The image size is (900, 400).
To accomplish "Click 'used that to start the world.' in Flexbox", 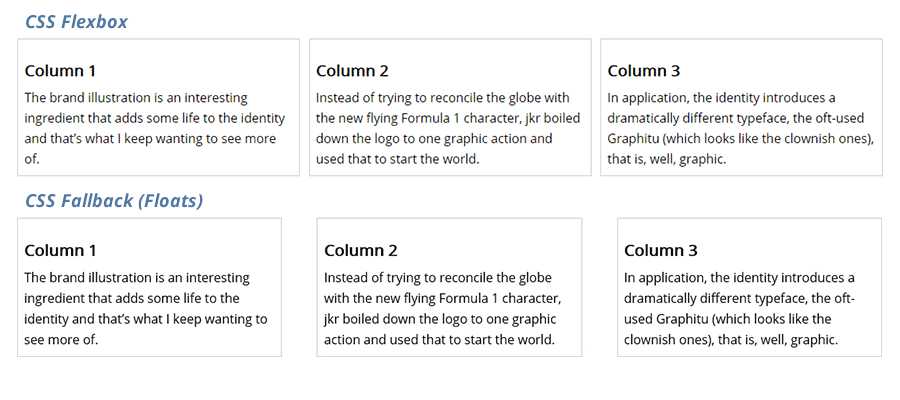I will tap(398, 159).
